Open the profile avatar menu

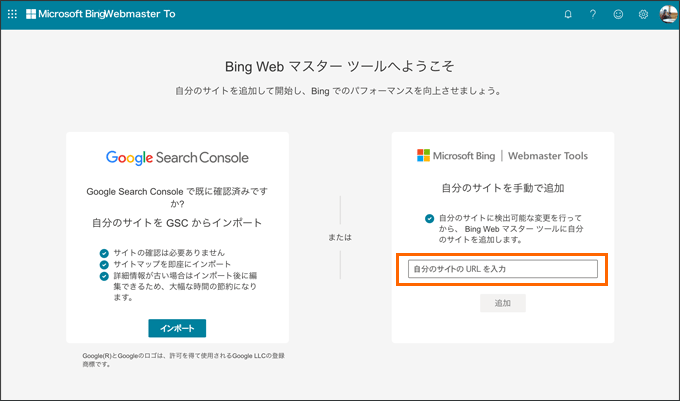tap(667, 14)
